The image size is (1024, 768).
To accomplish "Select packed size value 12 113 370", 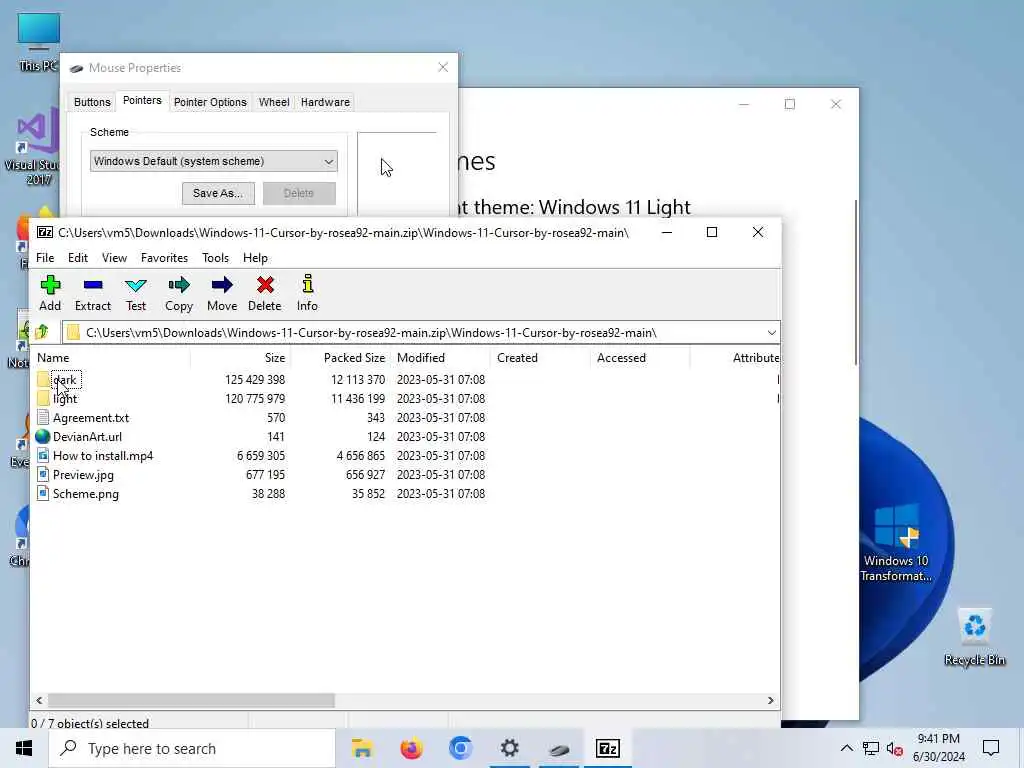I will pyautogui.click(x=358, y=379).
